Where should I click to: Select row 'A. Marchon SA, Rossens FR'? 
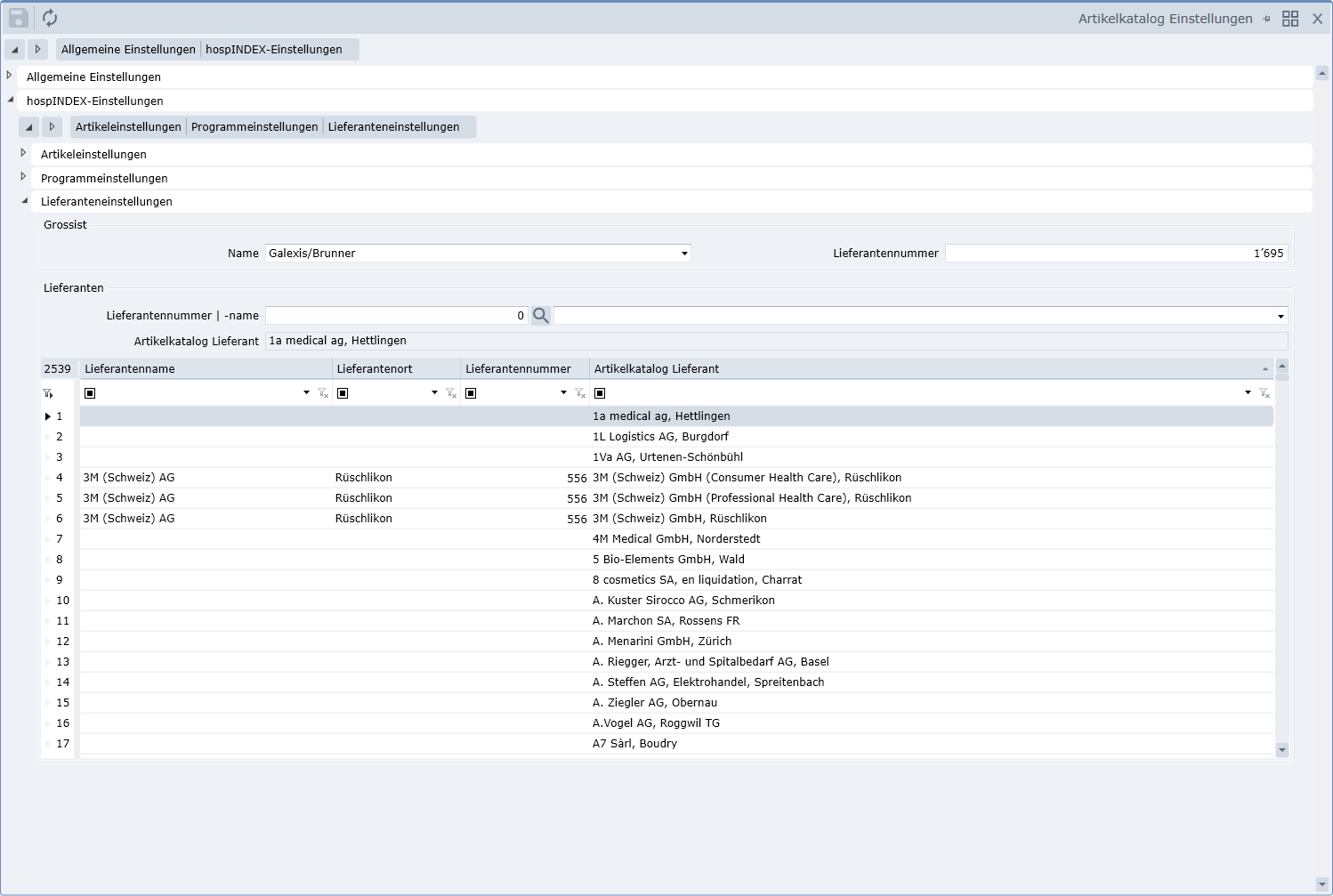pyautogui.click(x=676, y=621)
